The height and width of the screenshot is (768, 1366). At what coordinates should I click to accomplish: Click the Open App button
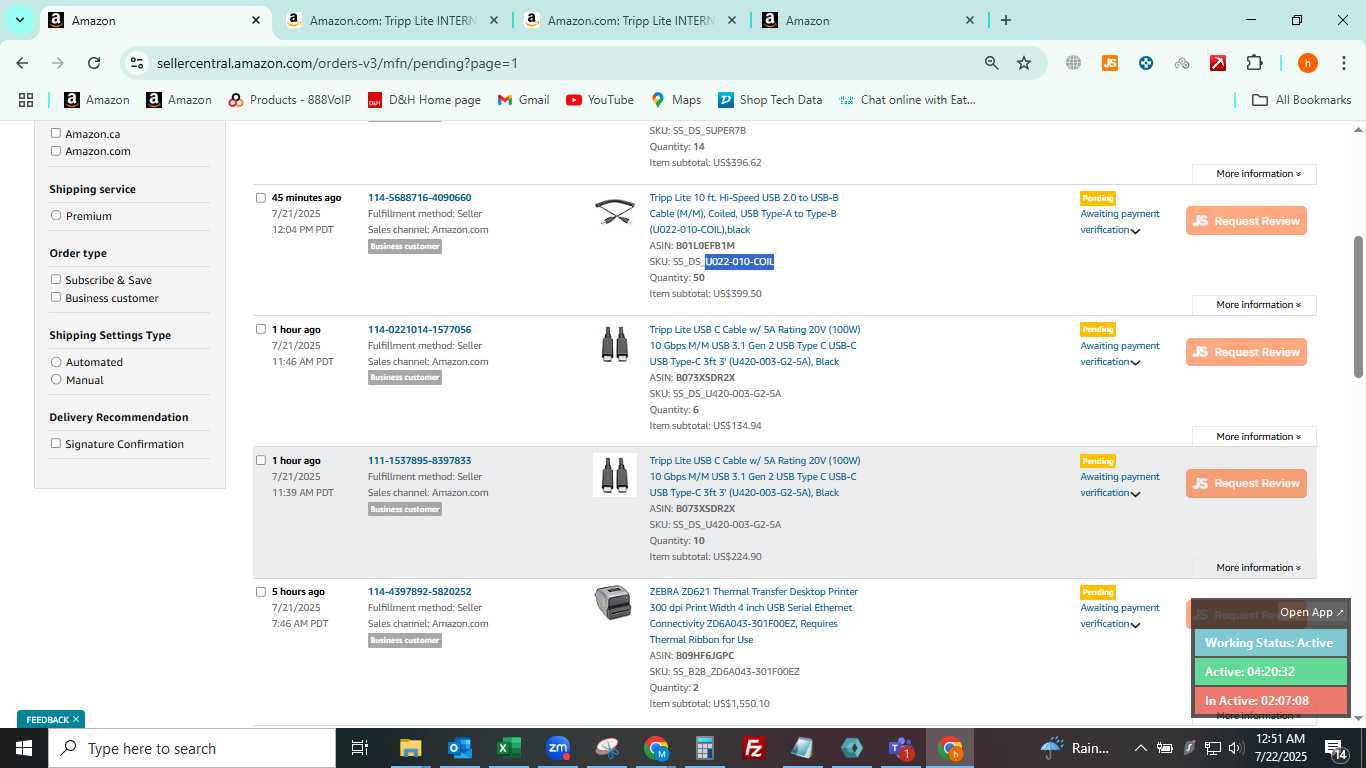pos(1312,613)
